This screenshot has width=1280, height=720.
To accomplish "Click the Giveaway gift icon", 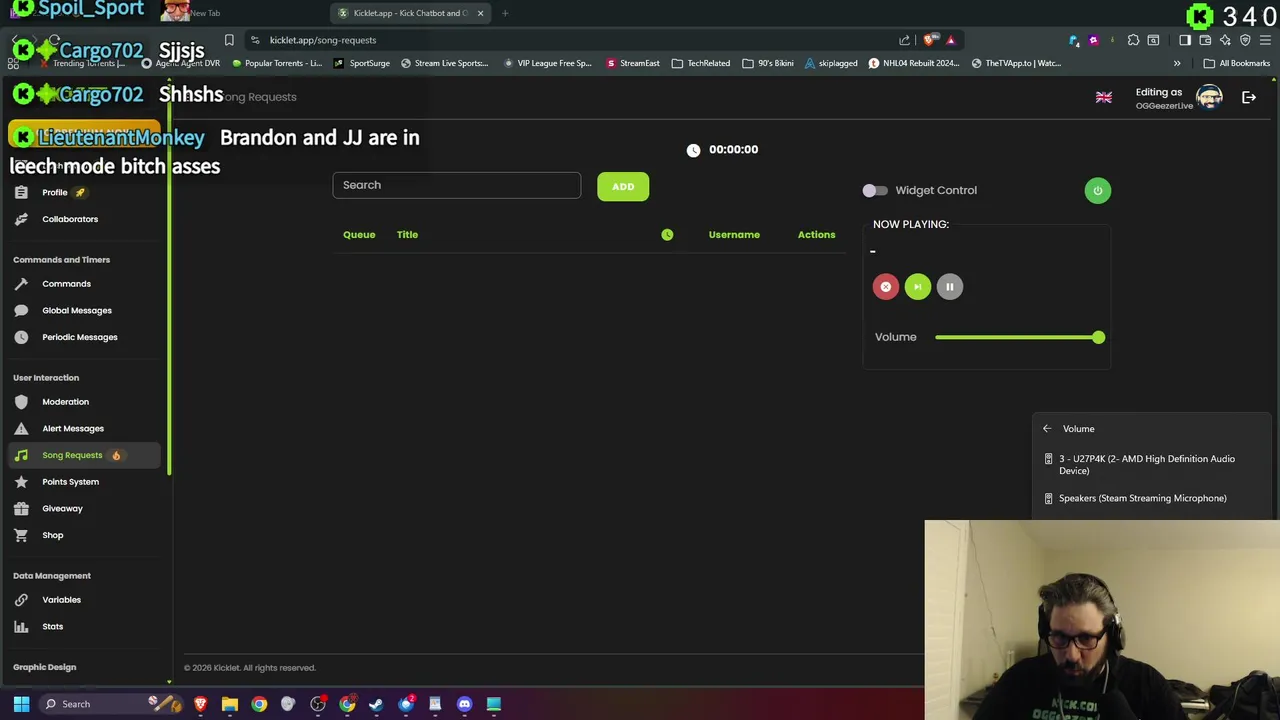I will click(x=21, y=509).
